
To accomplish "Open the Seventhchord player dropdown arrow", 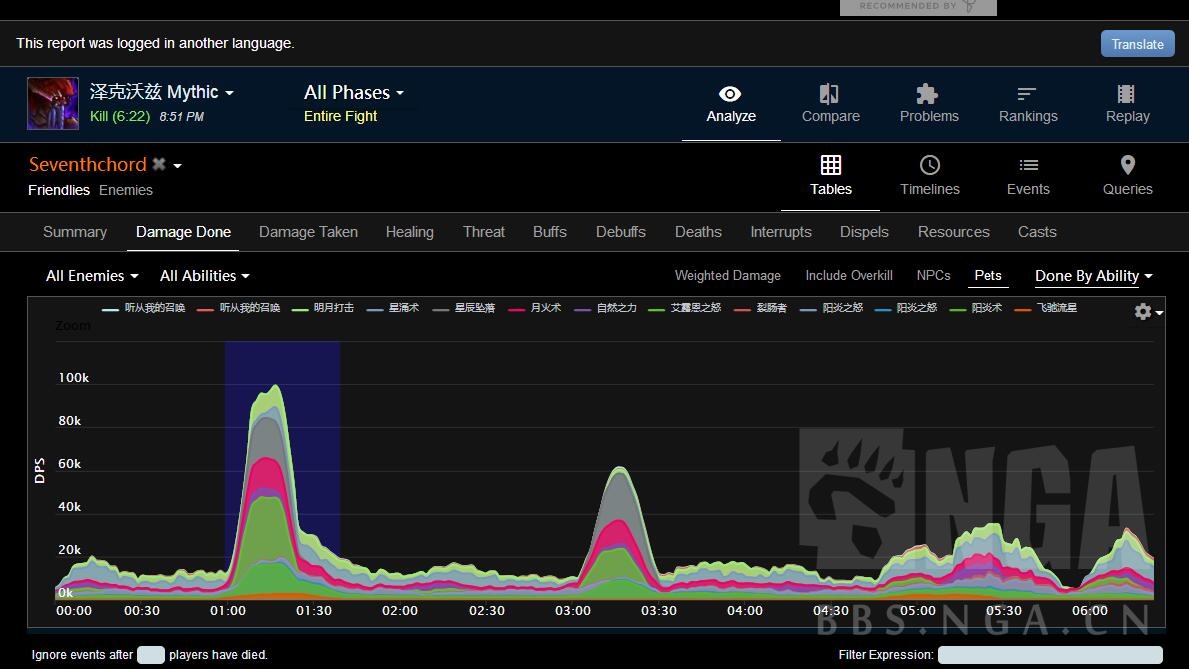I will [177, 165].
